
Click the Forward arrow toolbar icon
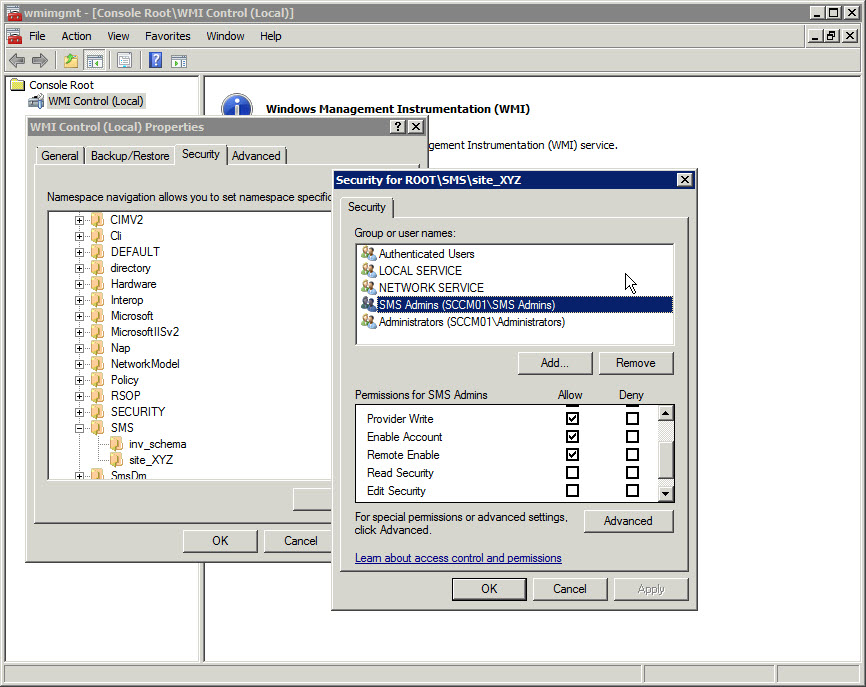(x=40, y=61)
